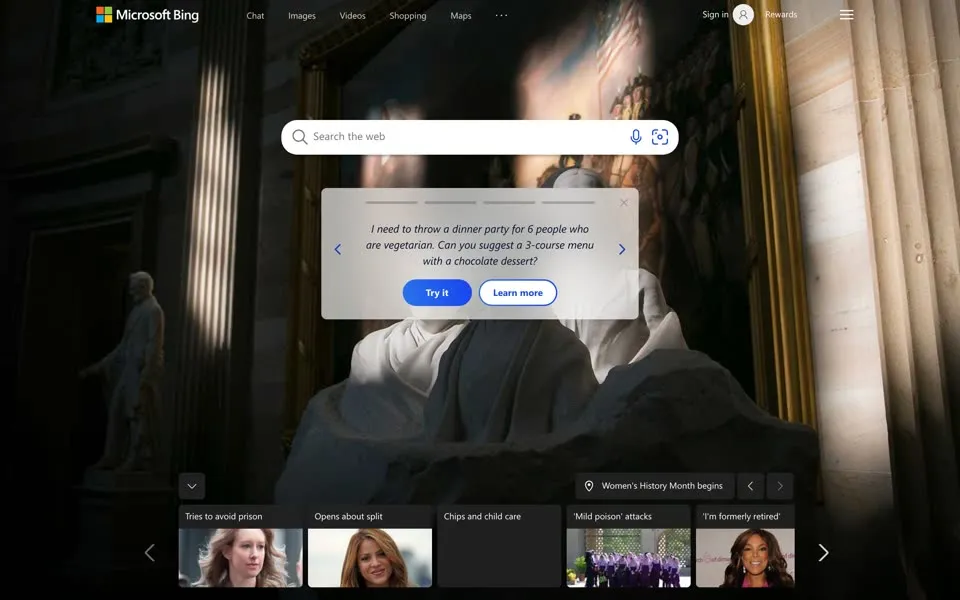The width and height of the screenshot is (960, 600).
Task: Open Maps from the top menu
Action: click(x=460, y=16)
